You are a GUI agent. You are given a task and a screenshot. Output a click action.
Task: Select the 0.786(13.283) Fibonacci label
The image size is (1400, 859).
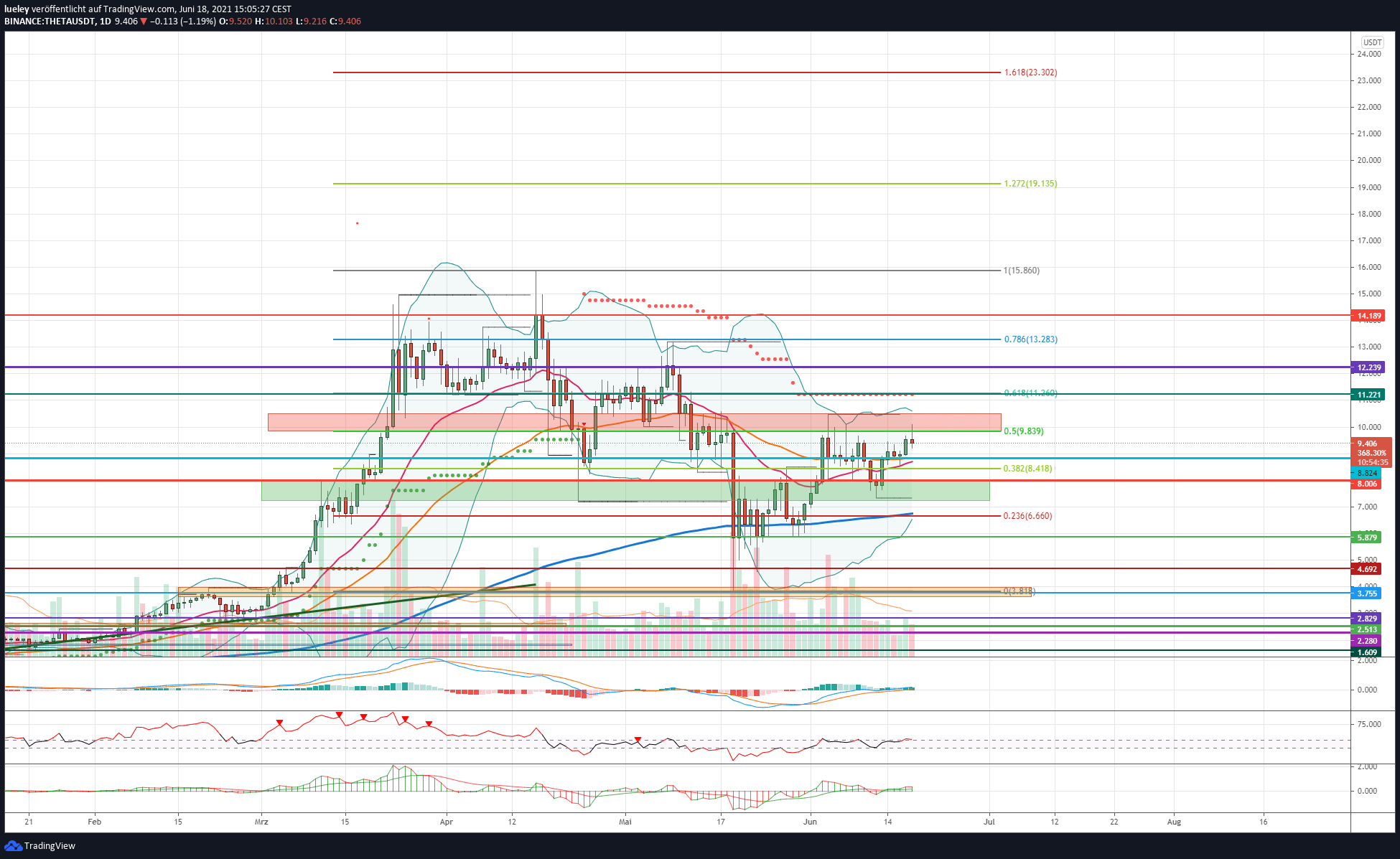tap(1030, 339)
